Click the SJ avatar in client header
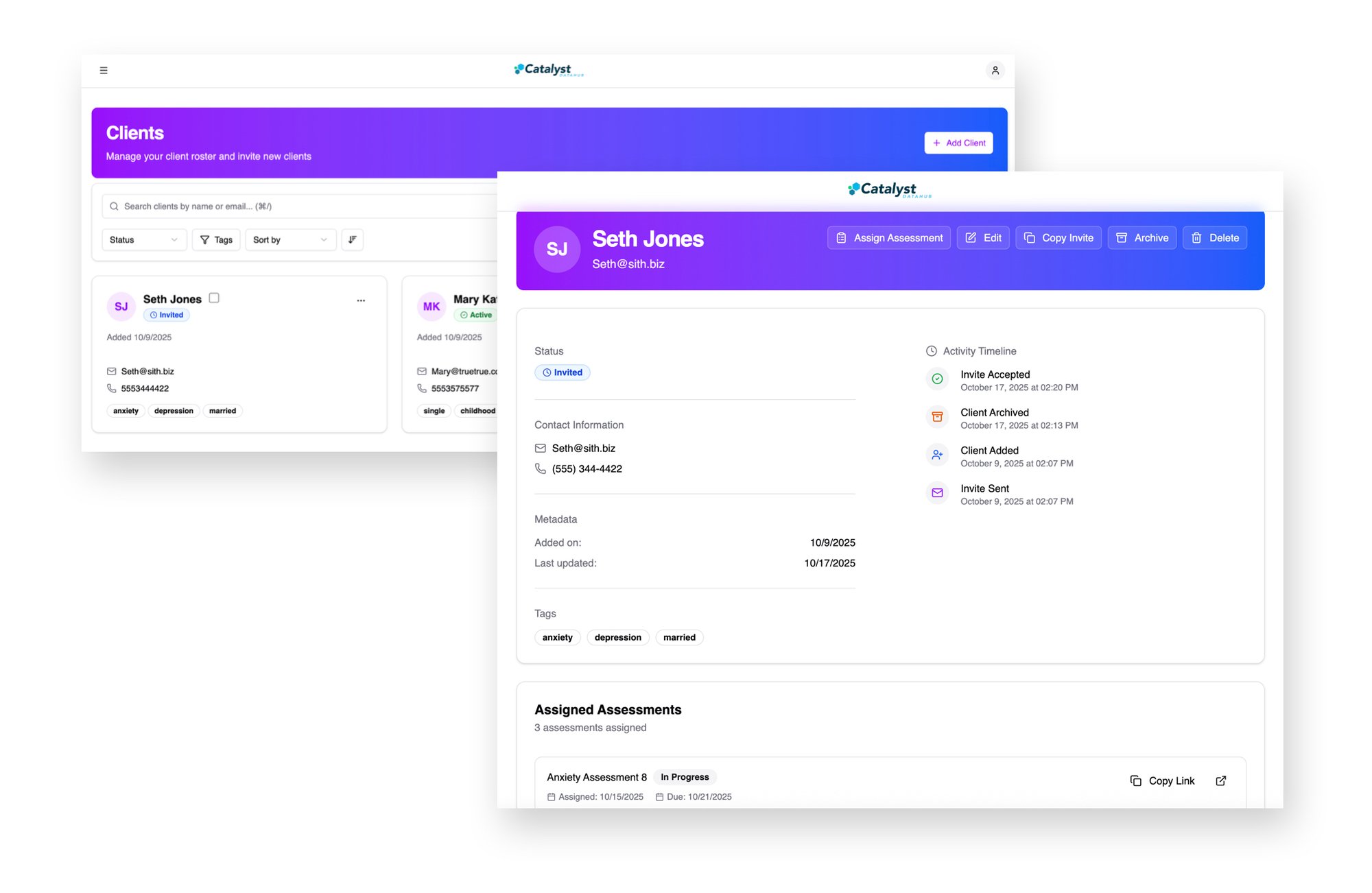1372x893 pixels. coord(556,249)
